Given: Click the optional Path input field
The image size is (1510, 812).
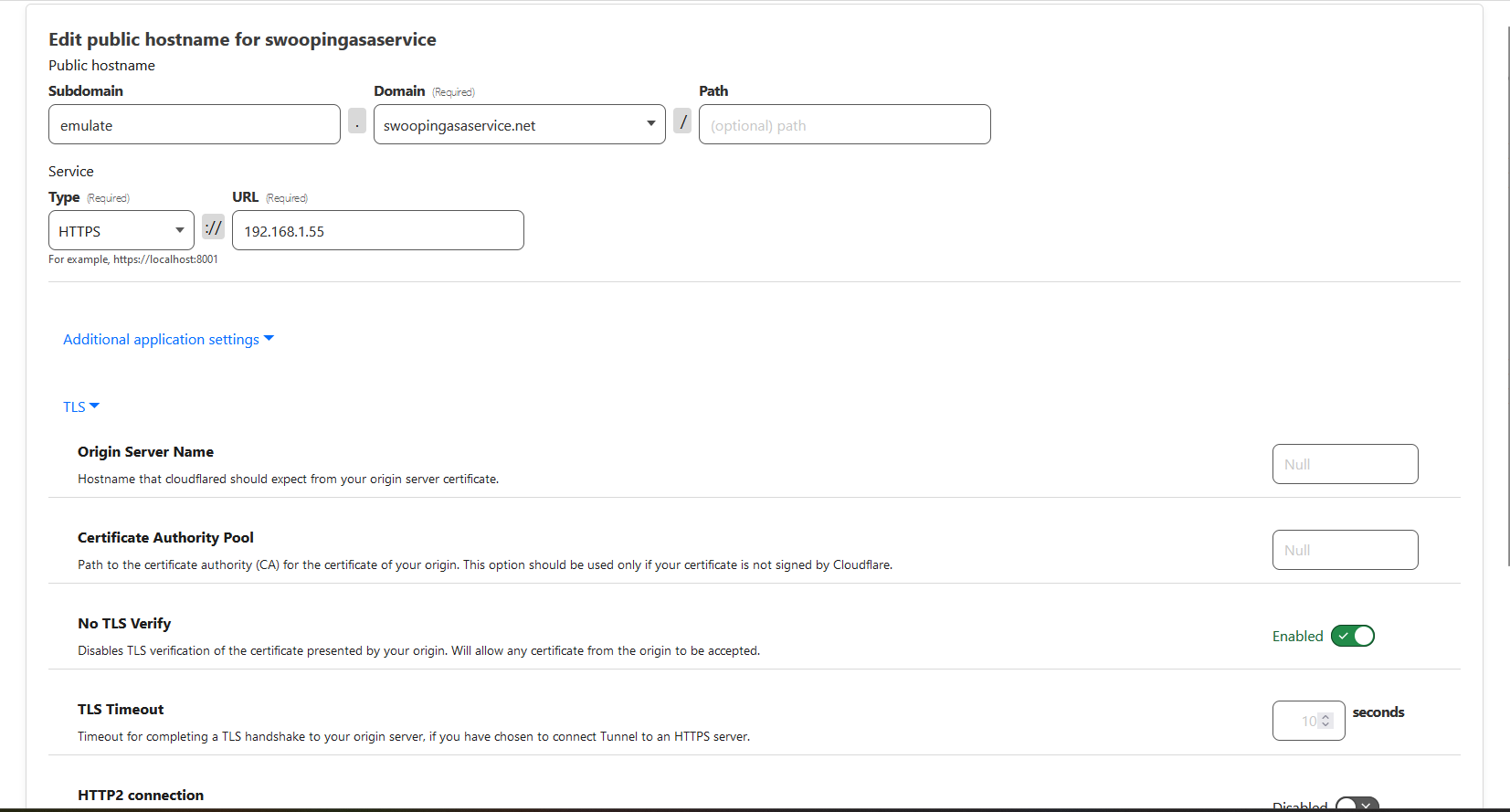Looking at the screenshot, I should pos(845,124).
